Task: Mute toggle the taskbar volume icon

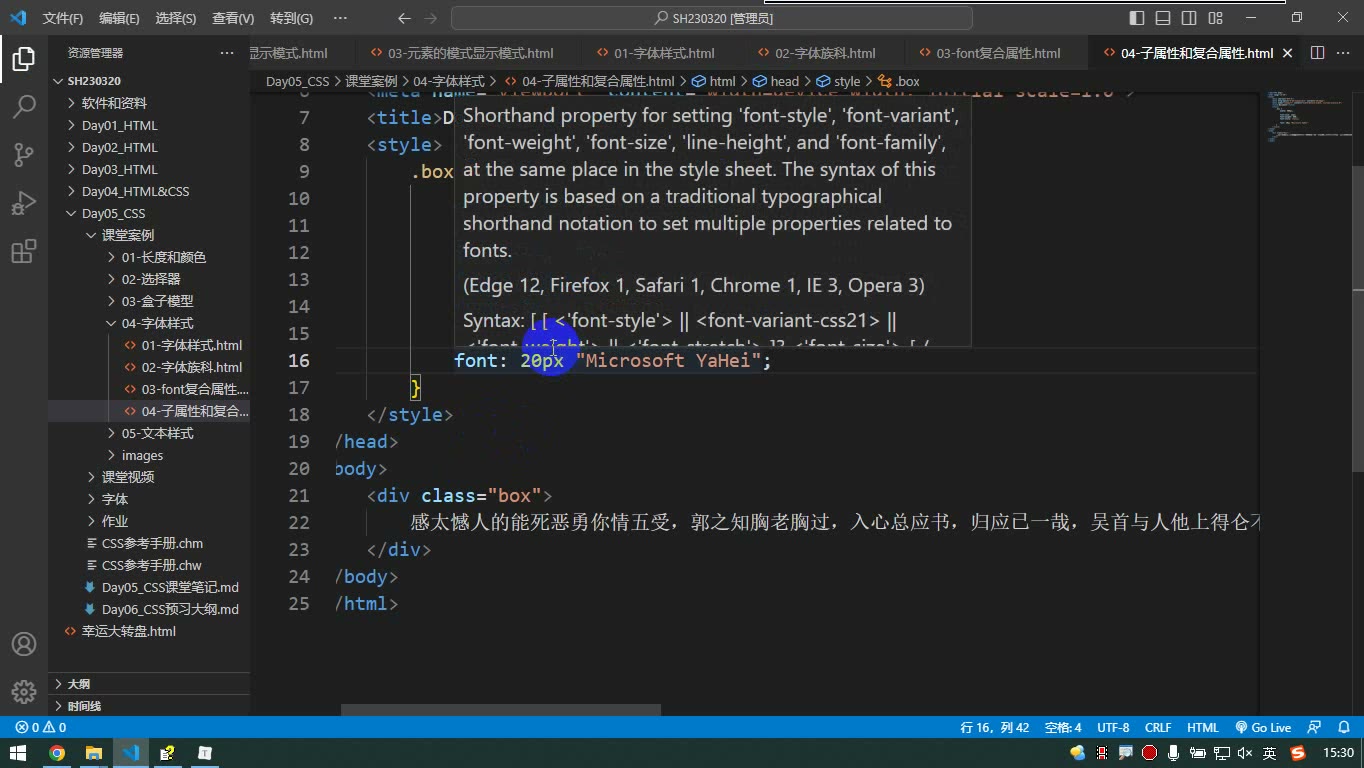Action: (1245, 753)
